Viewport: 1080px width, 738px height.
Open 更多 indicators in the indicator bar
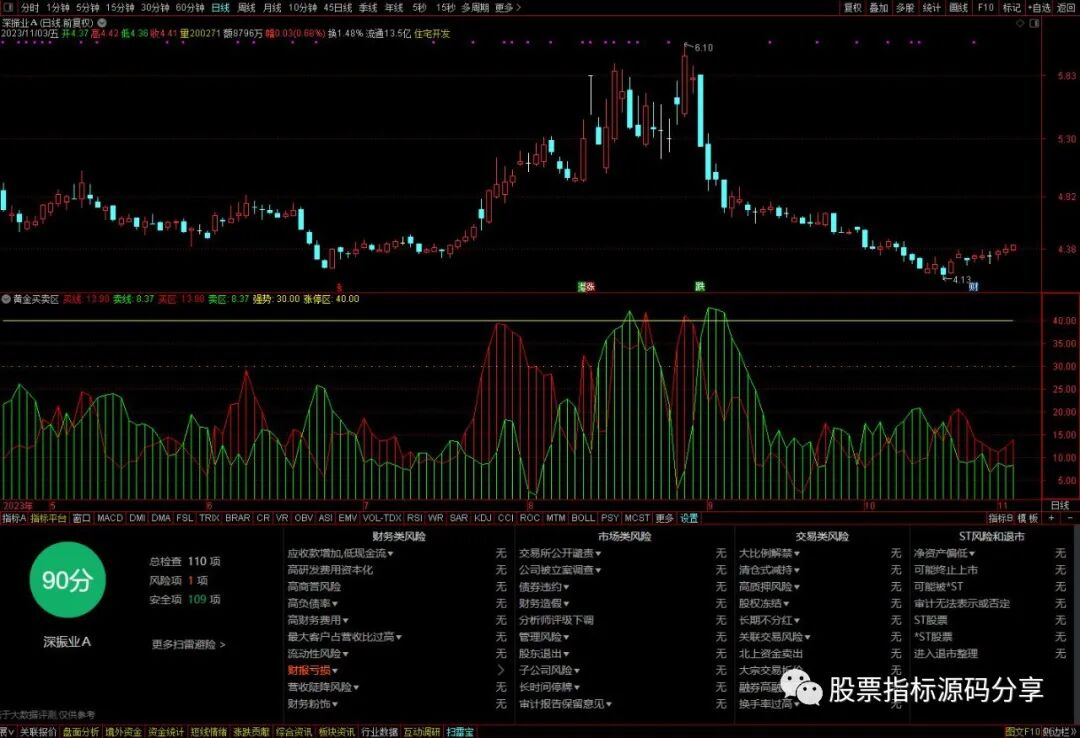(664, 517)
